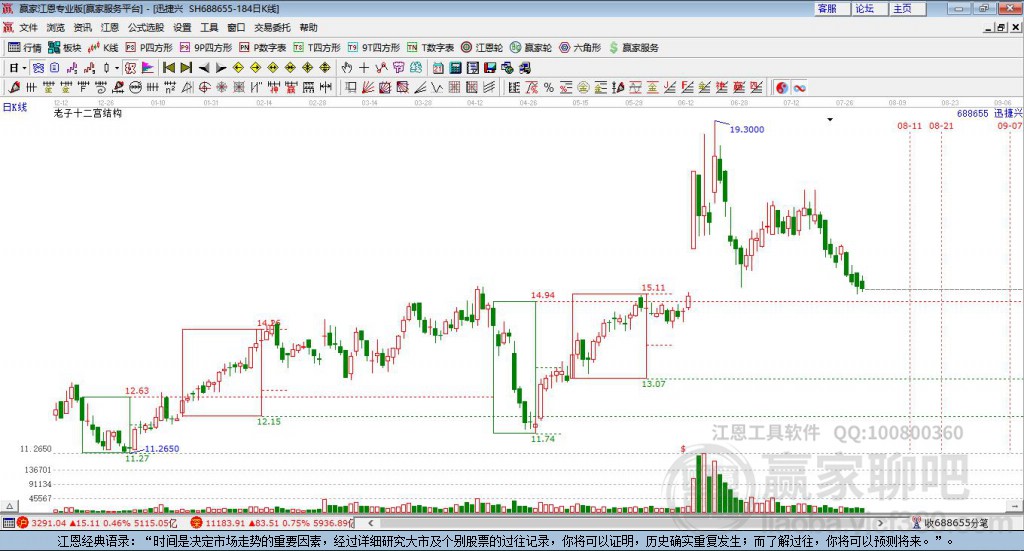
Task: Select the crosshair cursor tool
Action: pyautogui.click(x=364, y=68)
